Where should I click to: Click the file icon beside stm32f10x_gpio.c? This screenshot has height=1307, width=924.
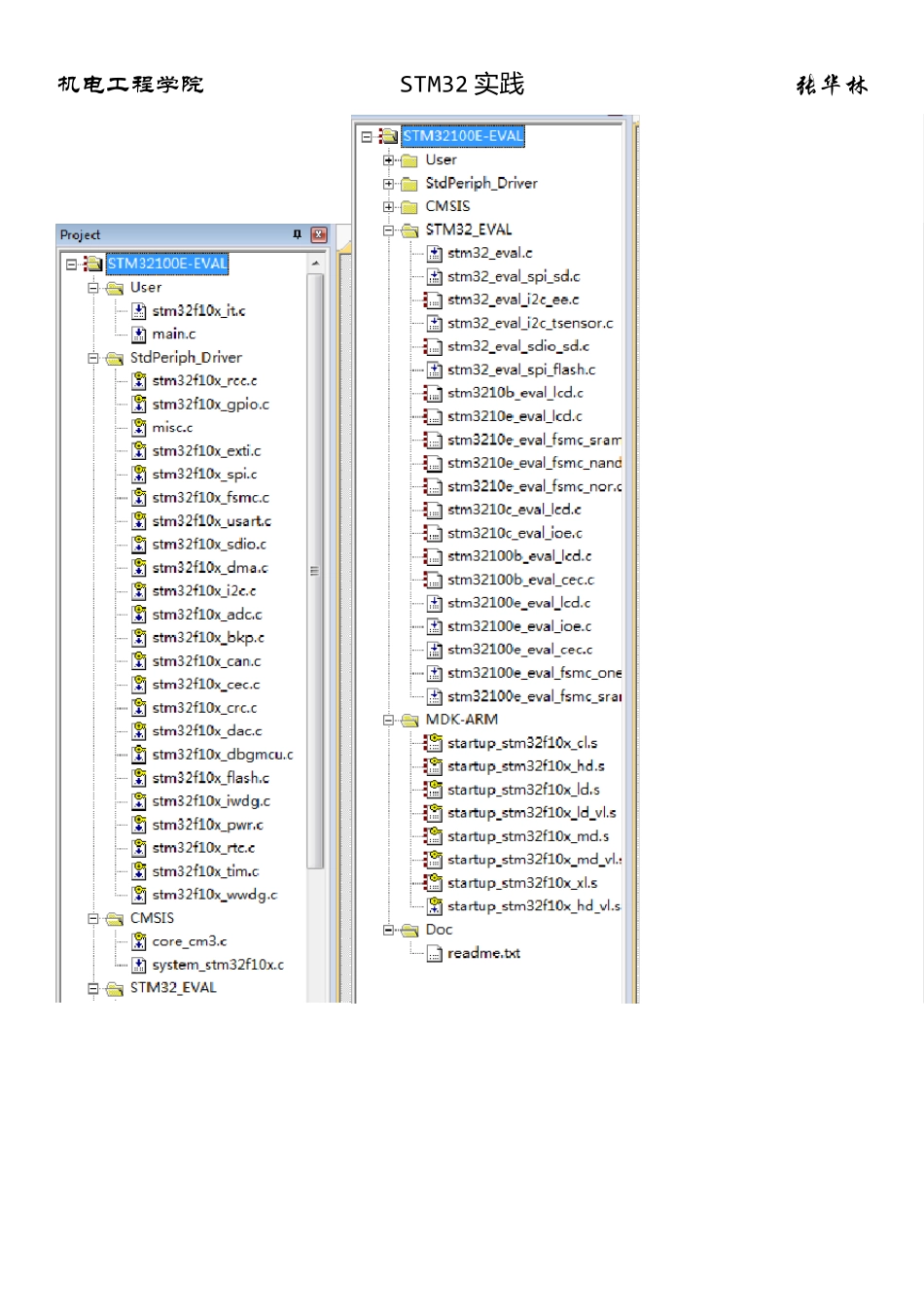pyautogui.click(x=139, y=405)
